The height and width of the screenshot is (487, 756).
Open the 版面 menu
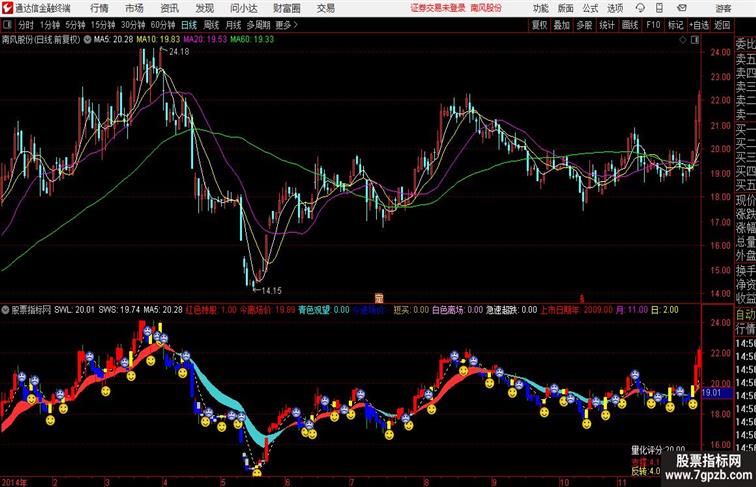point(566,8)
